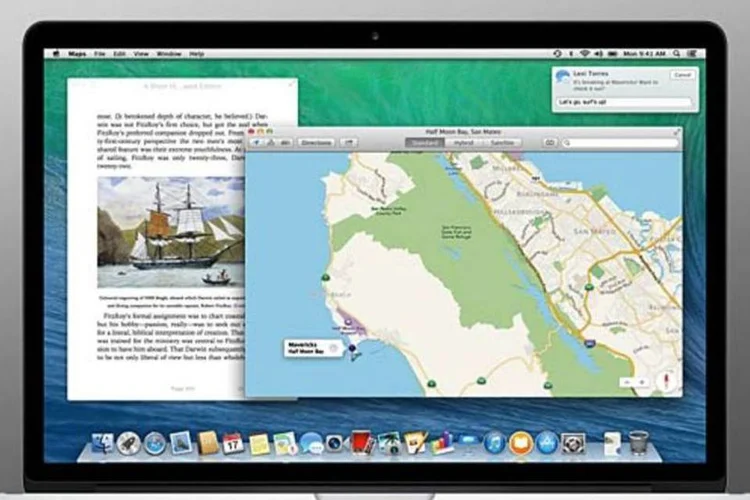Select the Standard map view
The height and width of the screenshot is (500, 750).
425,143
